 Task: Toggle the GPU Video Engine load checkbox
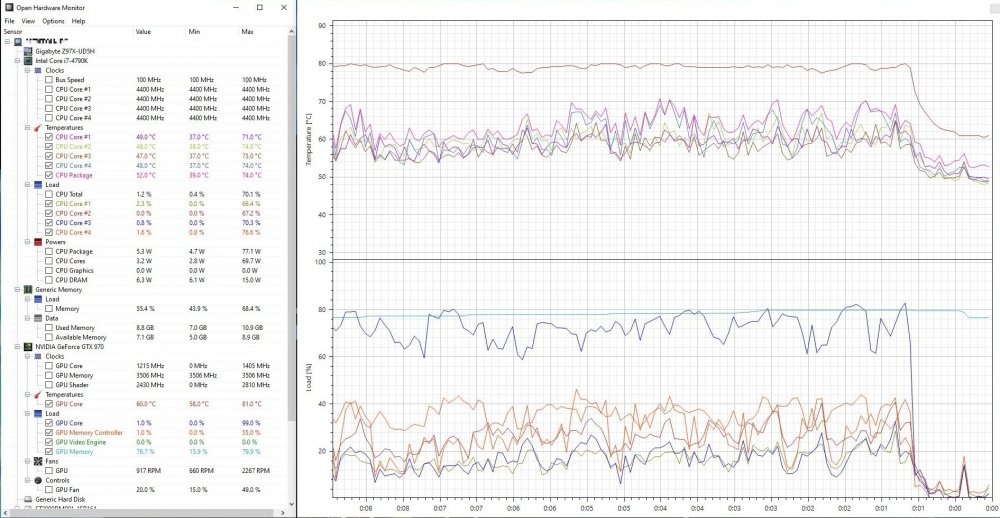(x=48, y=441)
